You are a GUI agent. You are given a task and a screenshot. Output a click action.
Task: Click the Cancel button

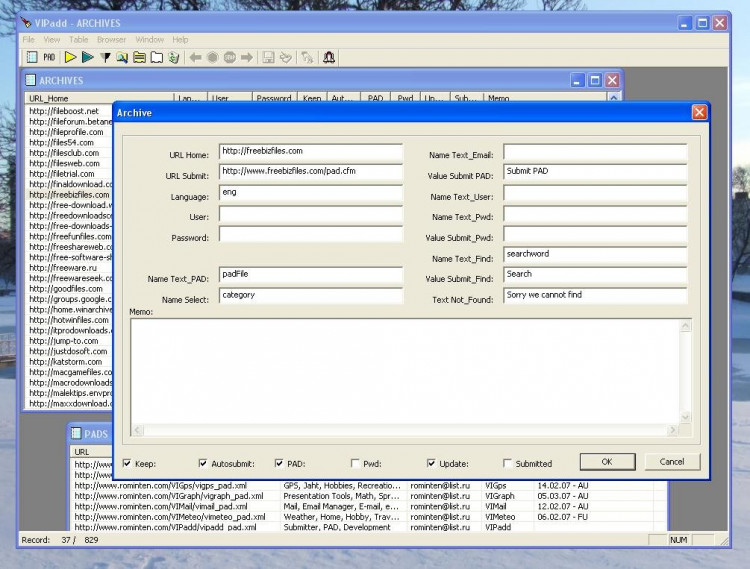point(672,462)
